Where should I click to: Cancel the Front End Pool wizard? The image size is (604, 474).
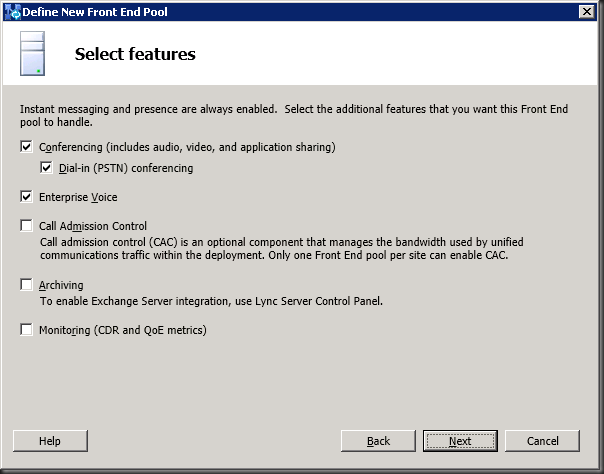point(542,441)
